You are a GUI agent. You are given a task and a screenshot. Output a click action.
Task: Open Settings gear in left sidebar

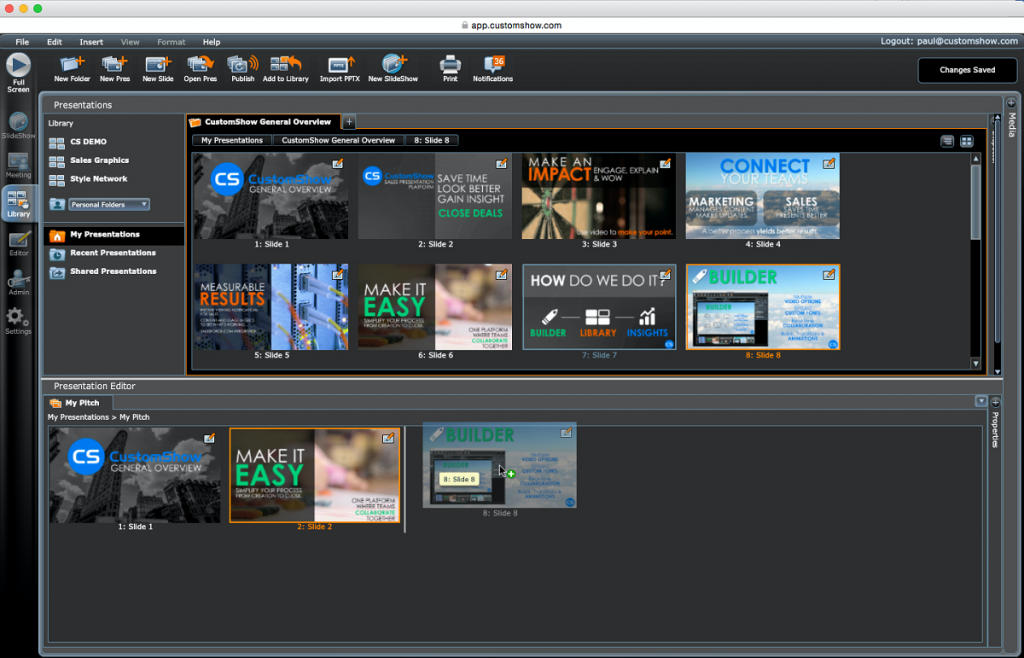pos(18,322)
